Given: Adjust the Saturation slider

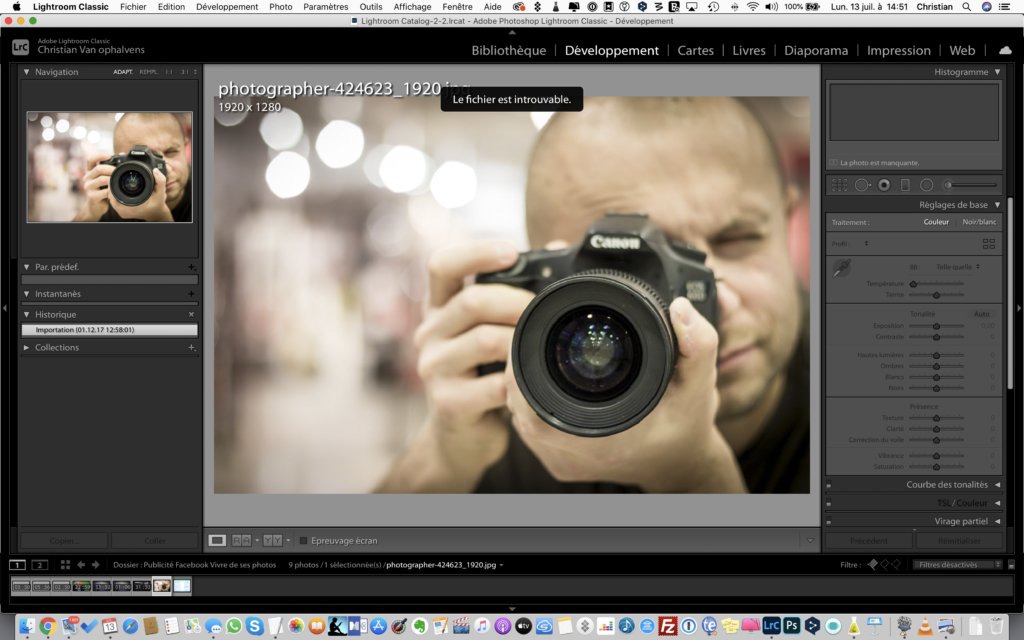Looking at the screenshot, I should click(936, 467).
